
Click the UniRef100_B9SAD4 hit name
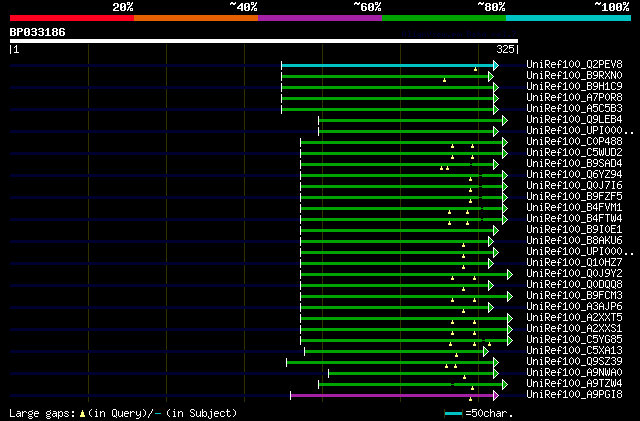point(574,164)
